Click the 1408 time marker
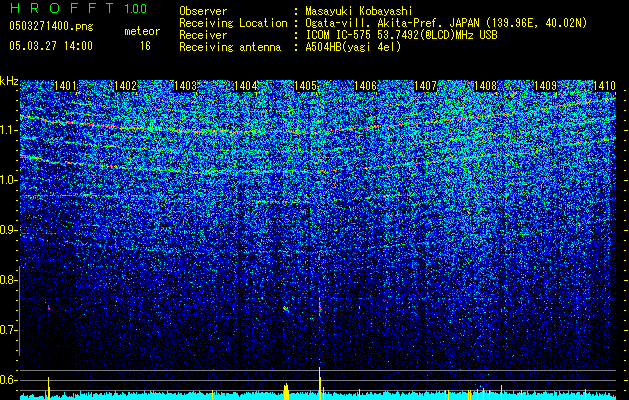This screenshot has width=629, height=400. click(486, 86)
